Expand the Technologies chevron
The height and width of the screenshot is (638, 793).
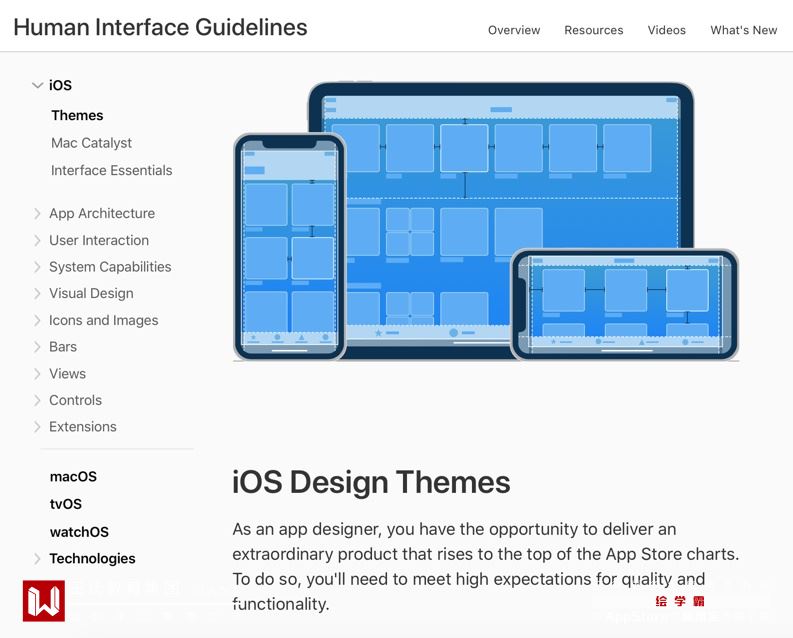click(x=37, y=559)
